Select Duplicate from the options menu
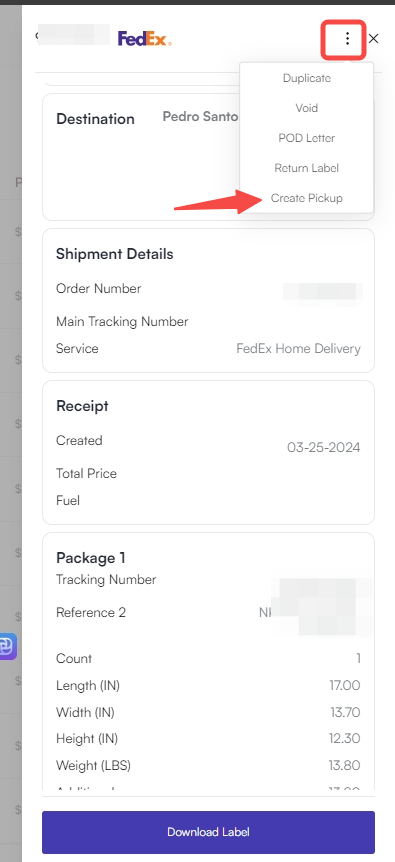 [x=307, y=78]
